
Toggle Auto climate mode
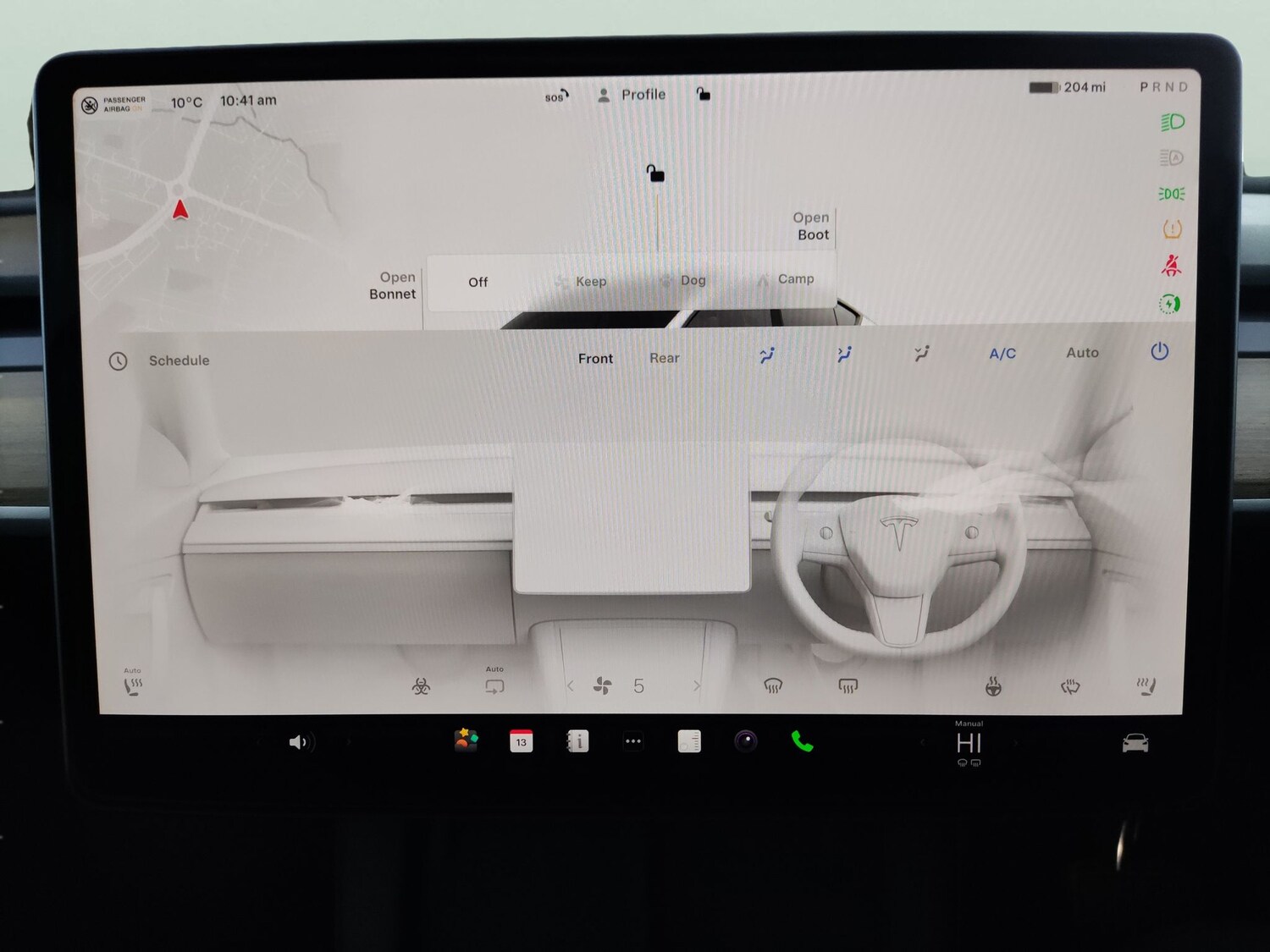pos(1081,353)
